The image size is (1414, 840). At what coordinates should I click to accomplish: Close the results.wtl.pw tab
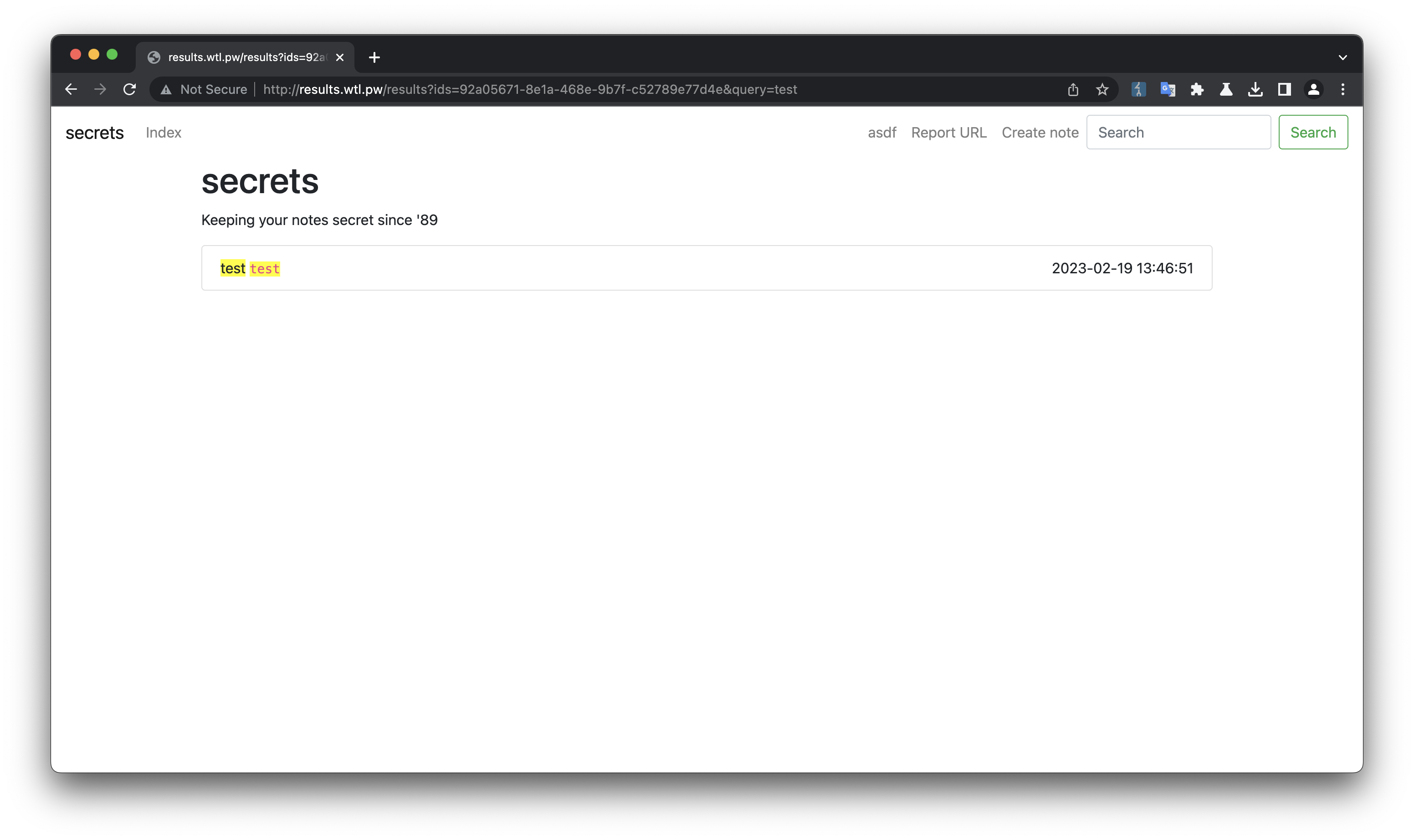[340, 57]
